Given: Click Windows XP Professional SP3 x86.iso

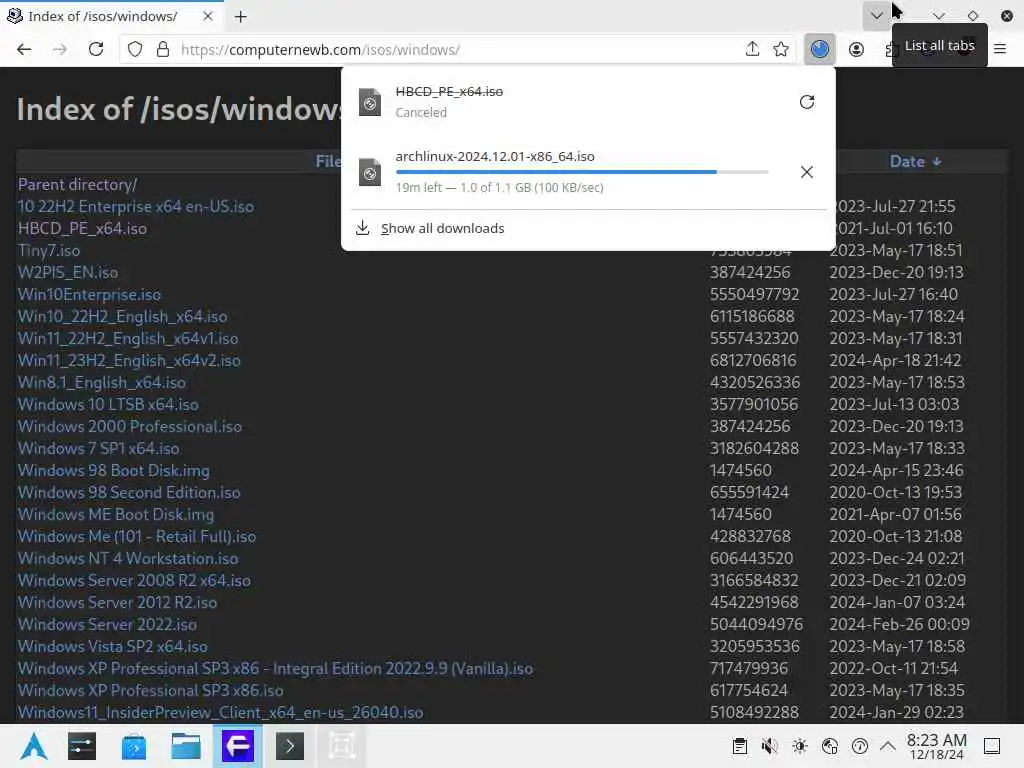Looking at the screenshot, I should coord(151,690).
